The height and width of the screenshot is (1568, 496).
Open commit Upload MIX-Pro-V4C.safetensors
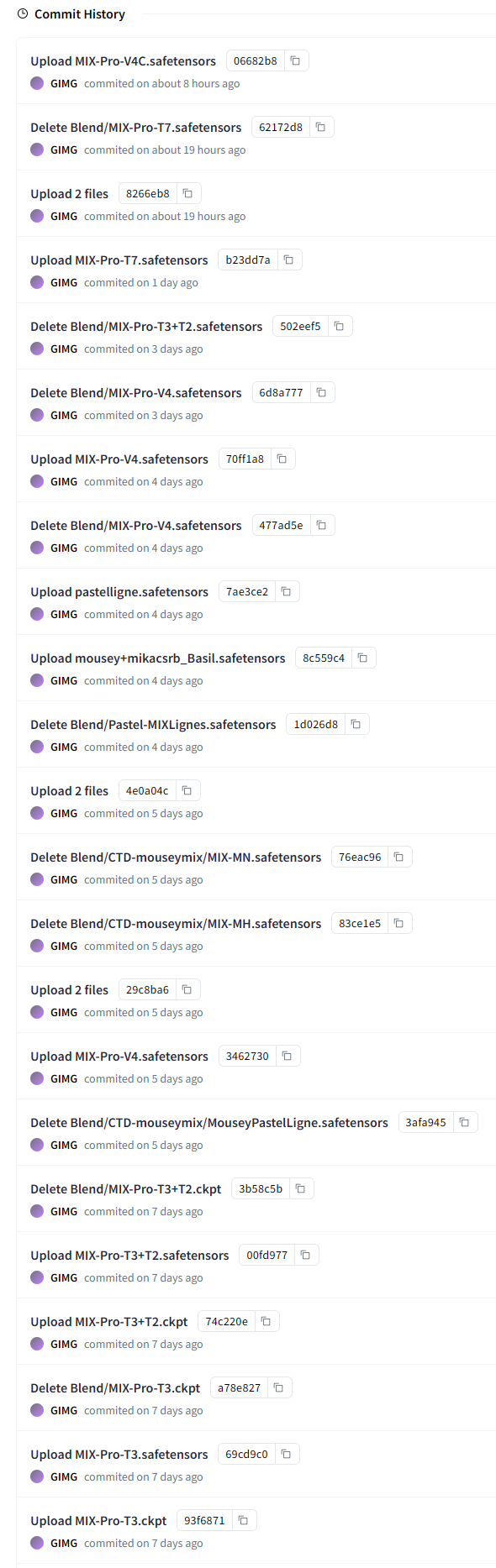coord(124,61)
